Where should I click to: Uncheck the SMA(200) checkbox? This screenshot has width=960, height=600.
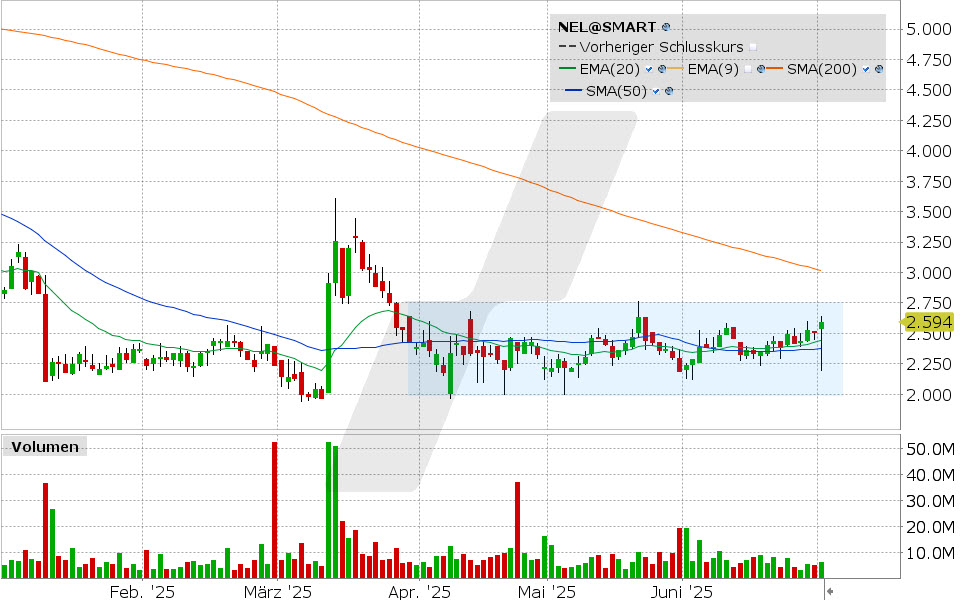point(866,70)
